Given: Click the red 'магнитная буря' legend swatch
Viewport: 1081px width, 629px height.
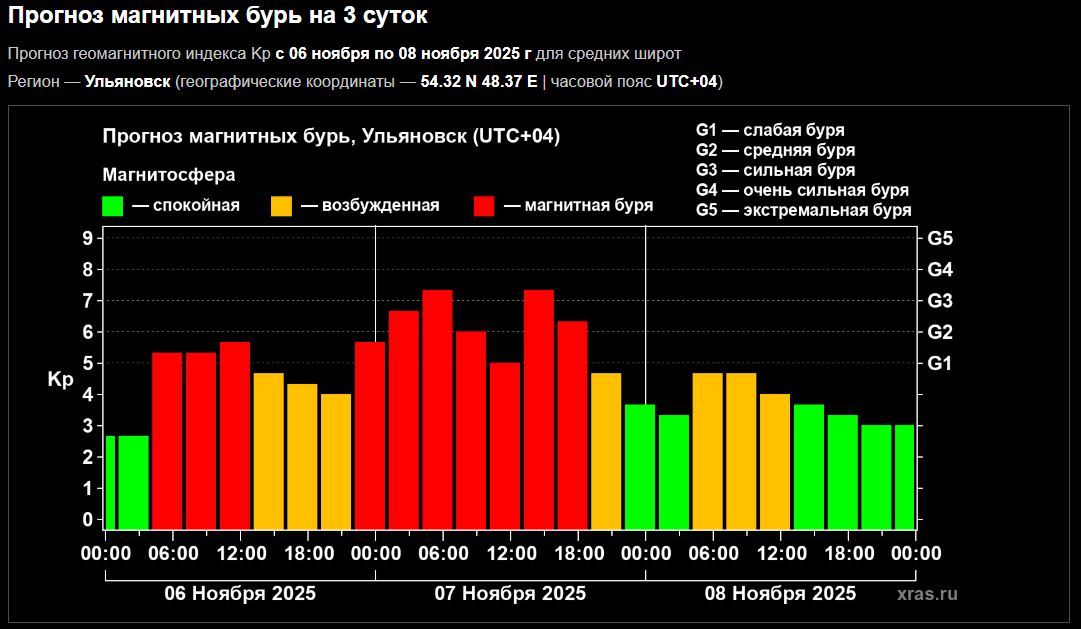Looking at the screenshot, I should pos(485,206).
